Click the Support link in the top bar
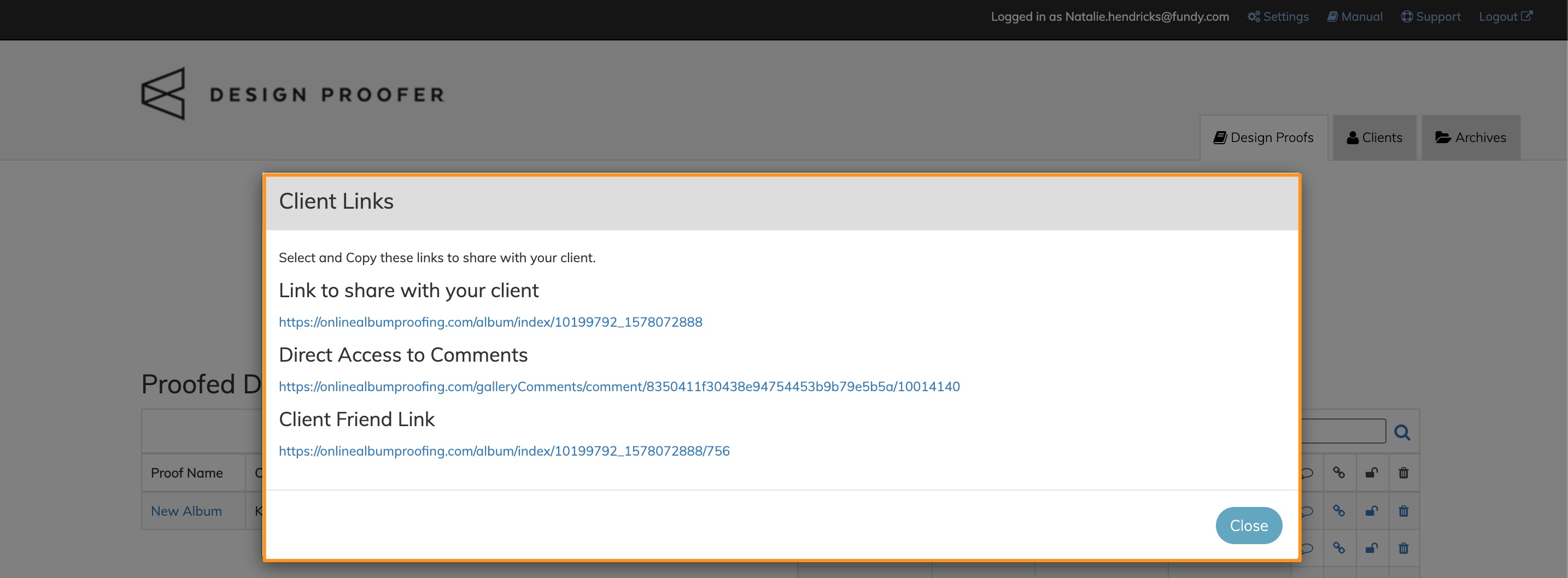 point(1430,16)
